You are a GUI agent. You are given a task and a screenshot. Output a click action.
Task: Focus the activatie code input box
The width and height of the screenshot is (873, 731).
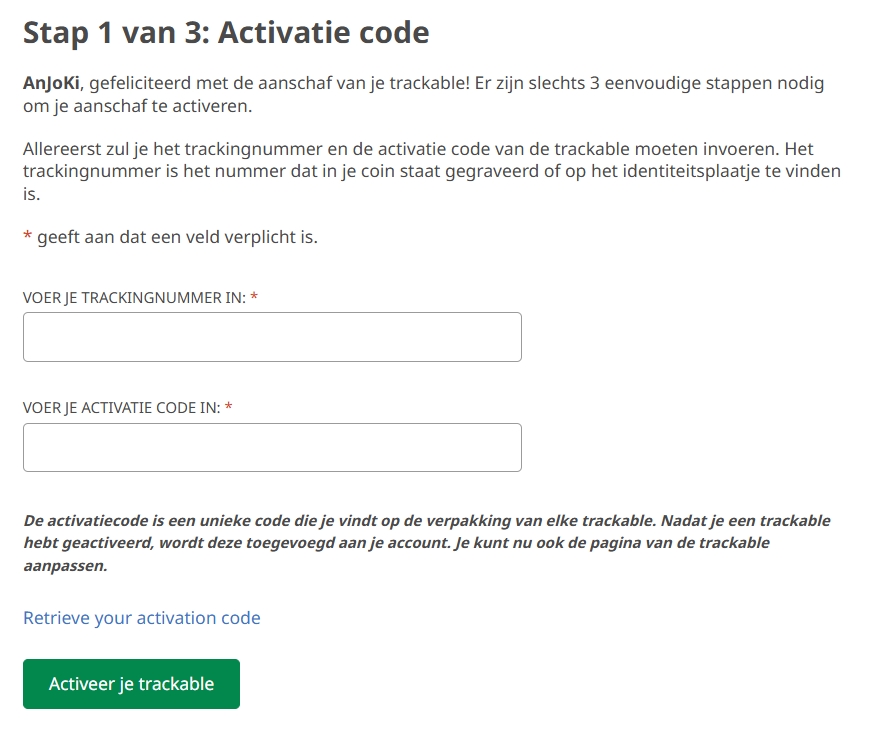tap(271, 447)
